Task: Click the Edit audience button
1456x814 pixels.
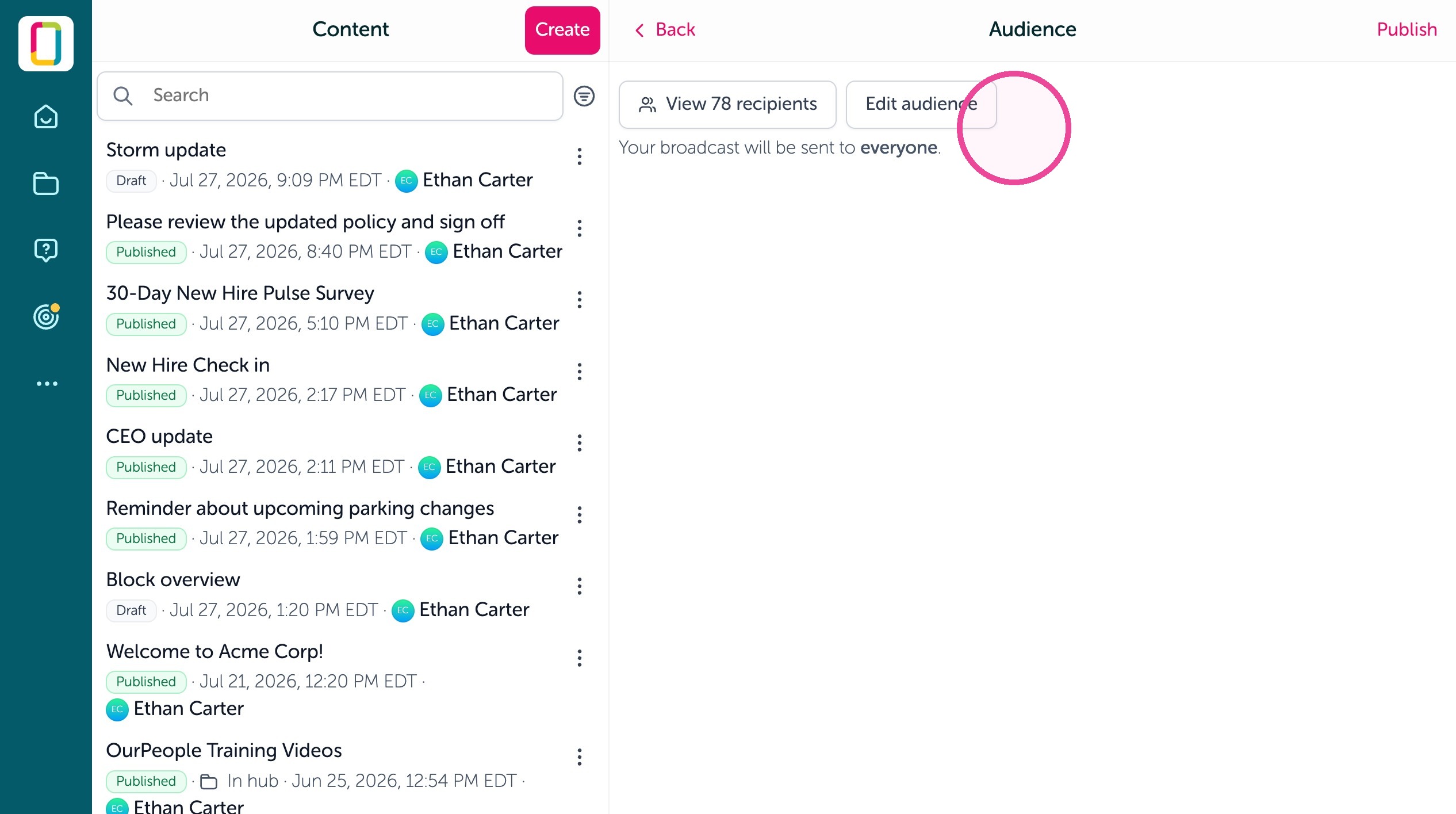Action: tap(921, 104)
